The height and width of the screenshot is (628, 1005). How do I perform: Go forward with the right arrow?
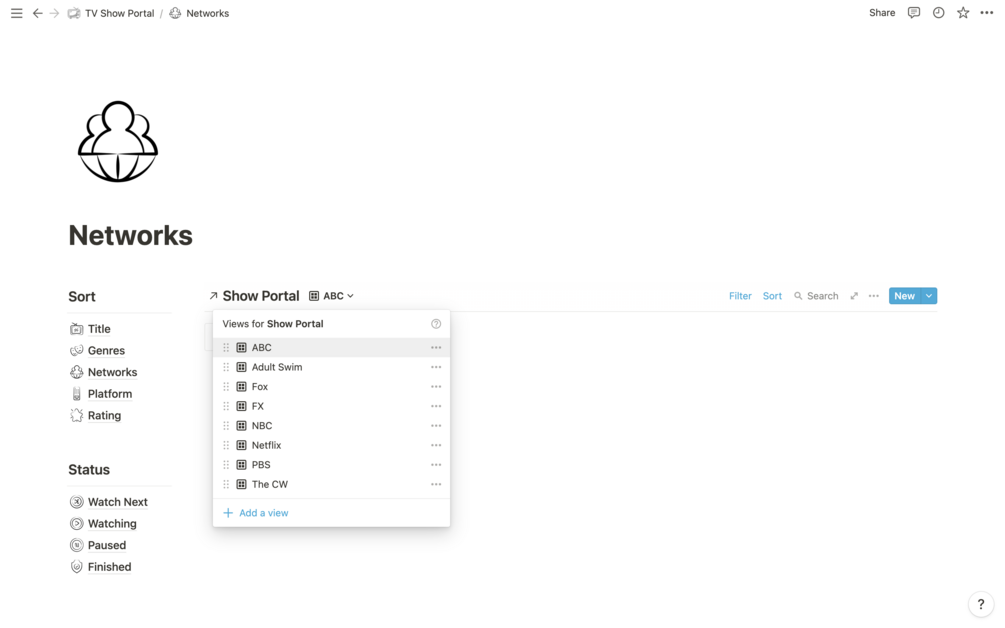pyautogui.click(x=54, y=13)
